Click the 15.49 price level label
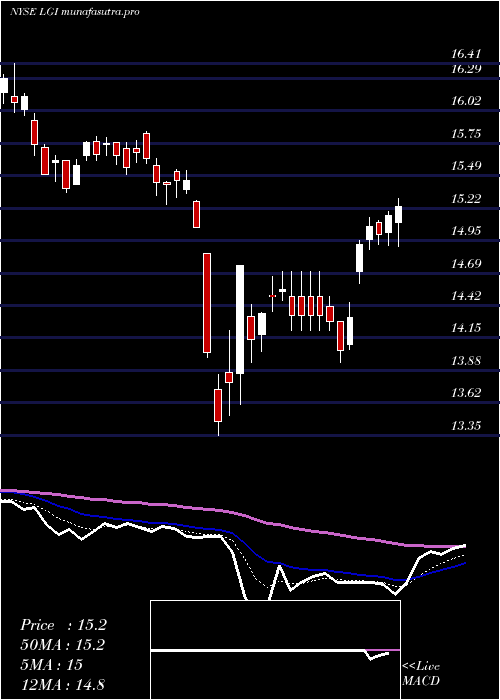The width and height of the screenshot is (500, 700). [466, 166]
